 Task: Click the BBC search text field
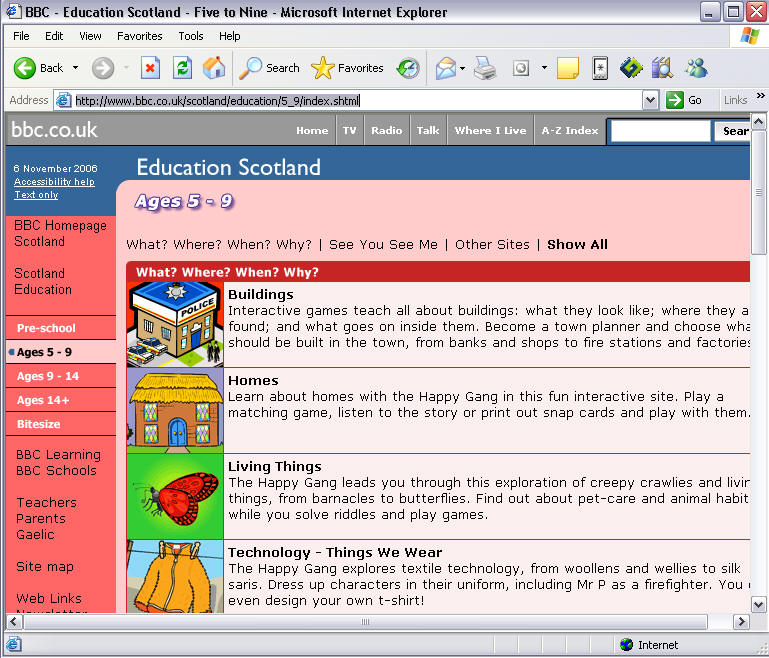coord(659,131)
